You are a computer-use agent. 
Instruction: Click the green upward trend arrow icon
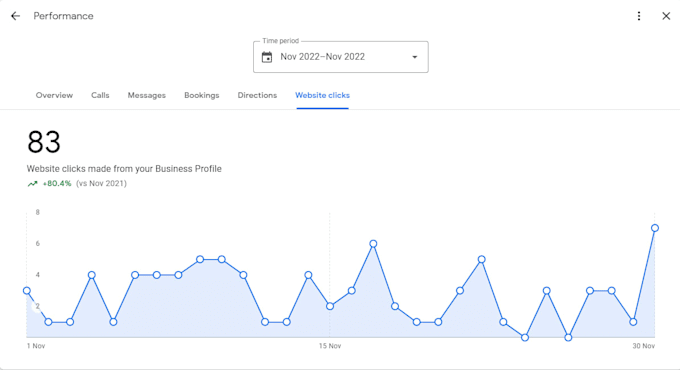click(33, 183)
